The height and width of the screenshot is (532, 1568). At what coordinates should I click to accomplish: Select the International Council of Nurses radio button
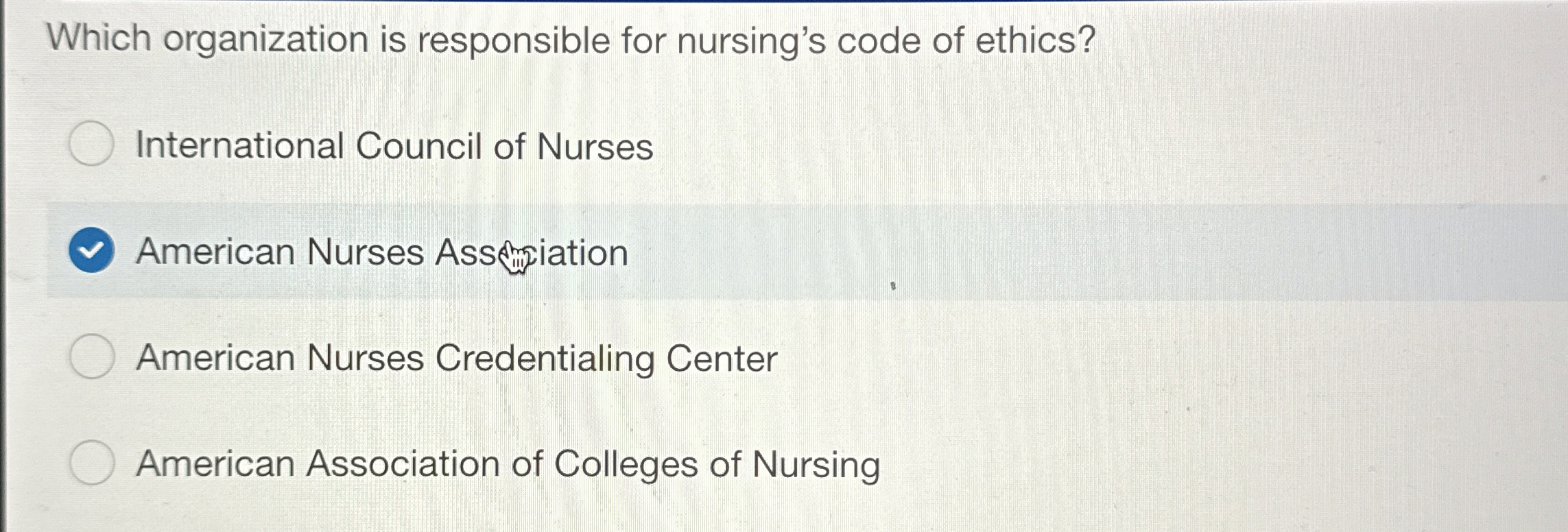click(x=91, y=144)
